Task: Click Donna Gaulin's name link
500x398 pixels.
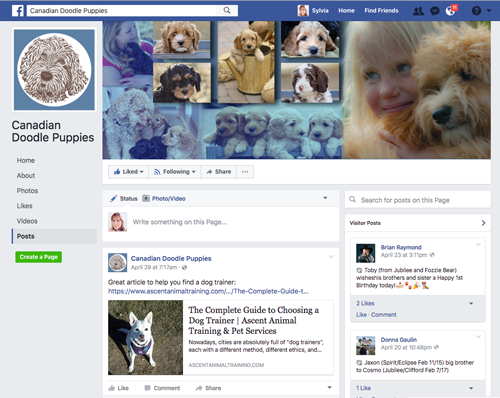Action: [399, 340]
